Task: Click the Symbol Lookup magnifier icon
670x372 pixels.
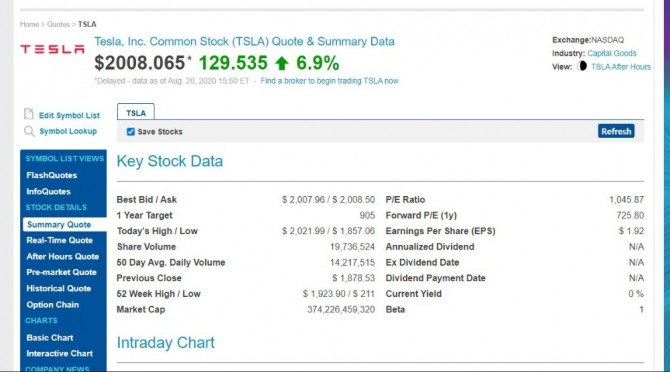Action: (x=29, y=131)
